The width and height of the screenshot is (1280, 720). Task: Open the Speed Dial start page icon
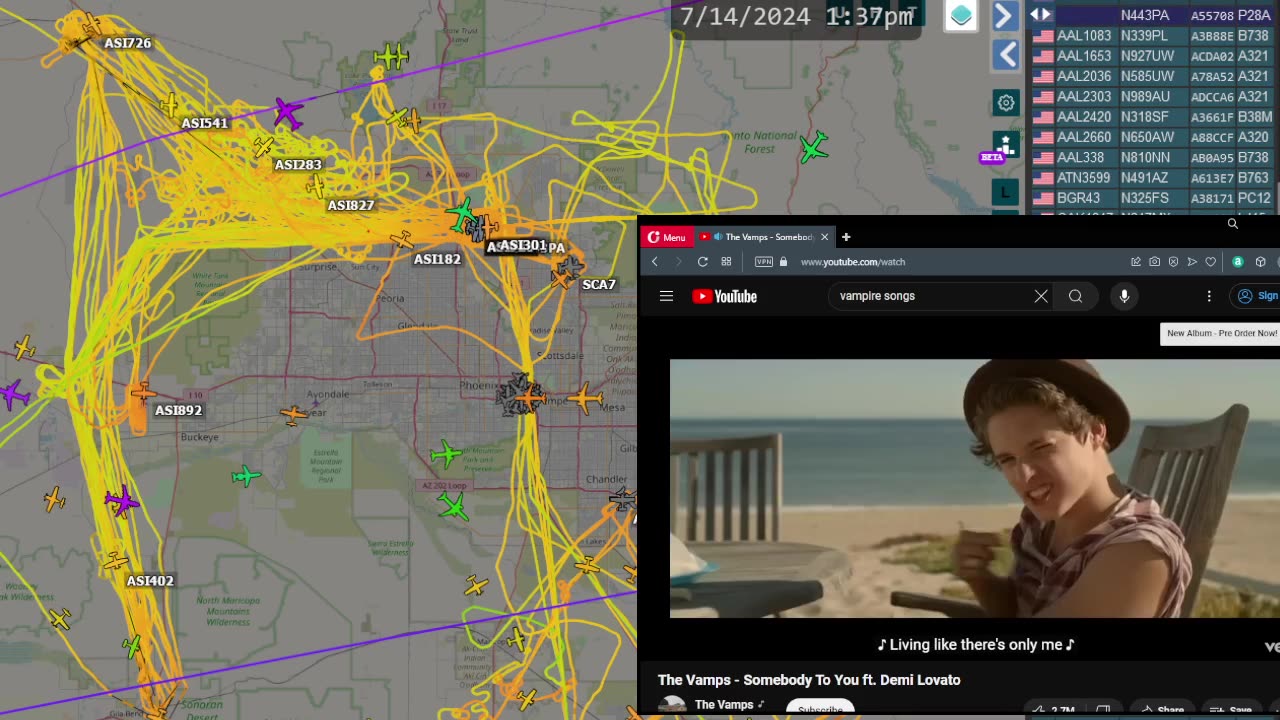pyautogui.click(x=726, y=262)
